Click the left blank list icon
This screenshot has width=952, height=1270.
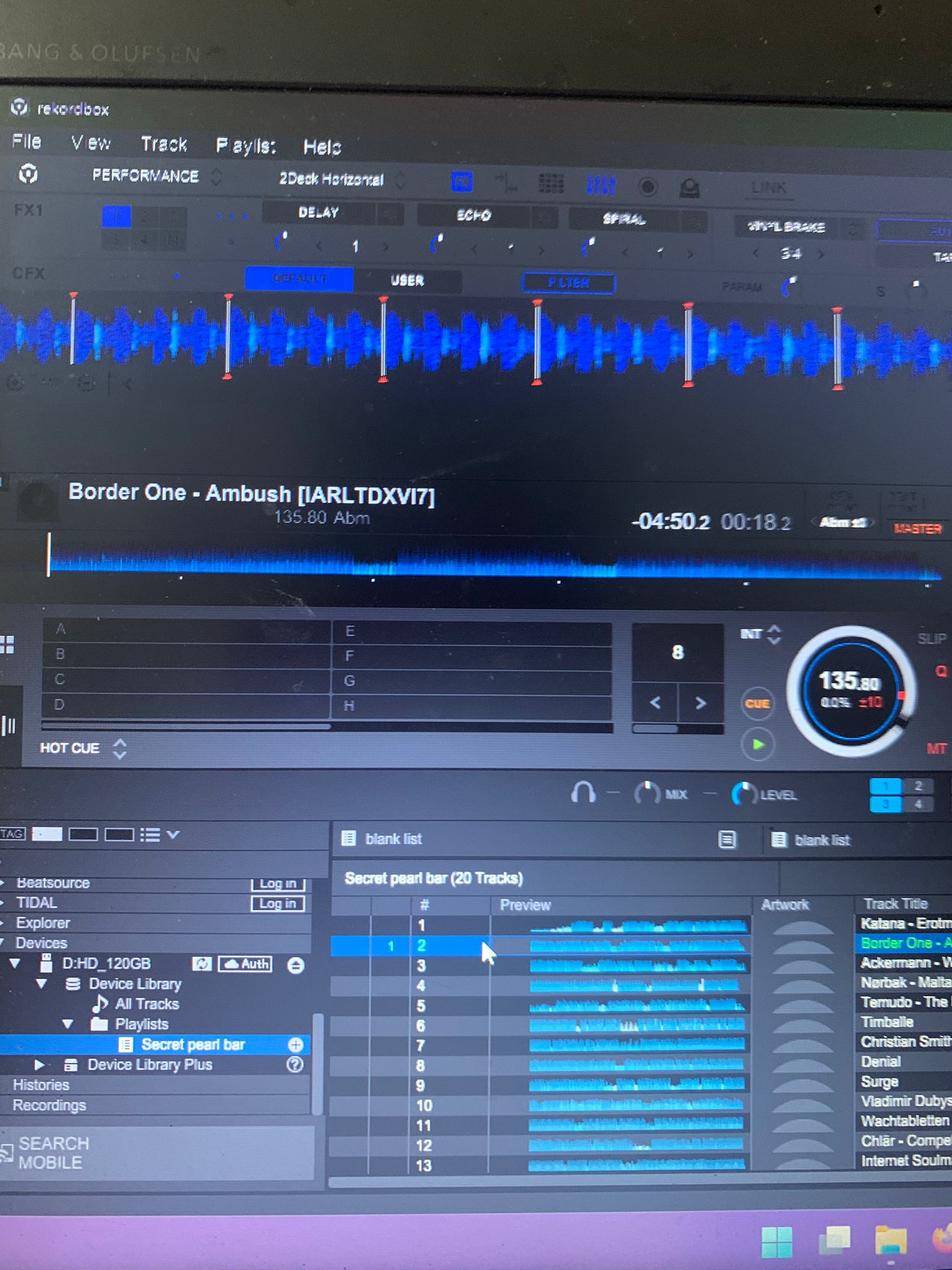(x=349, y=838)
